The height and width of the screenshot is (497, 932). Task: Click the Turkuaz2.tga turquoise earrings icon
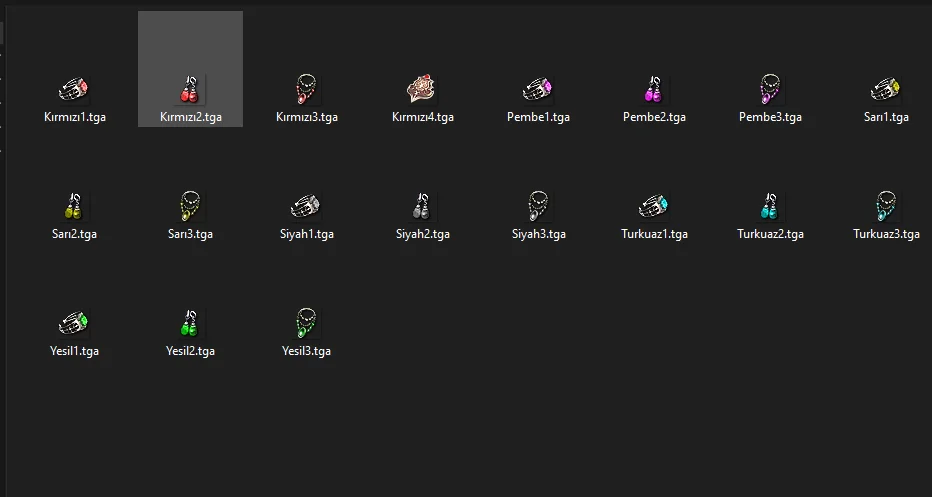(770, 207)
